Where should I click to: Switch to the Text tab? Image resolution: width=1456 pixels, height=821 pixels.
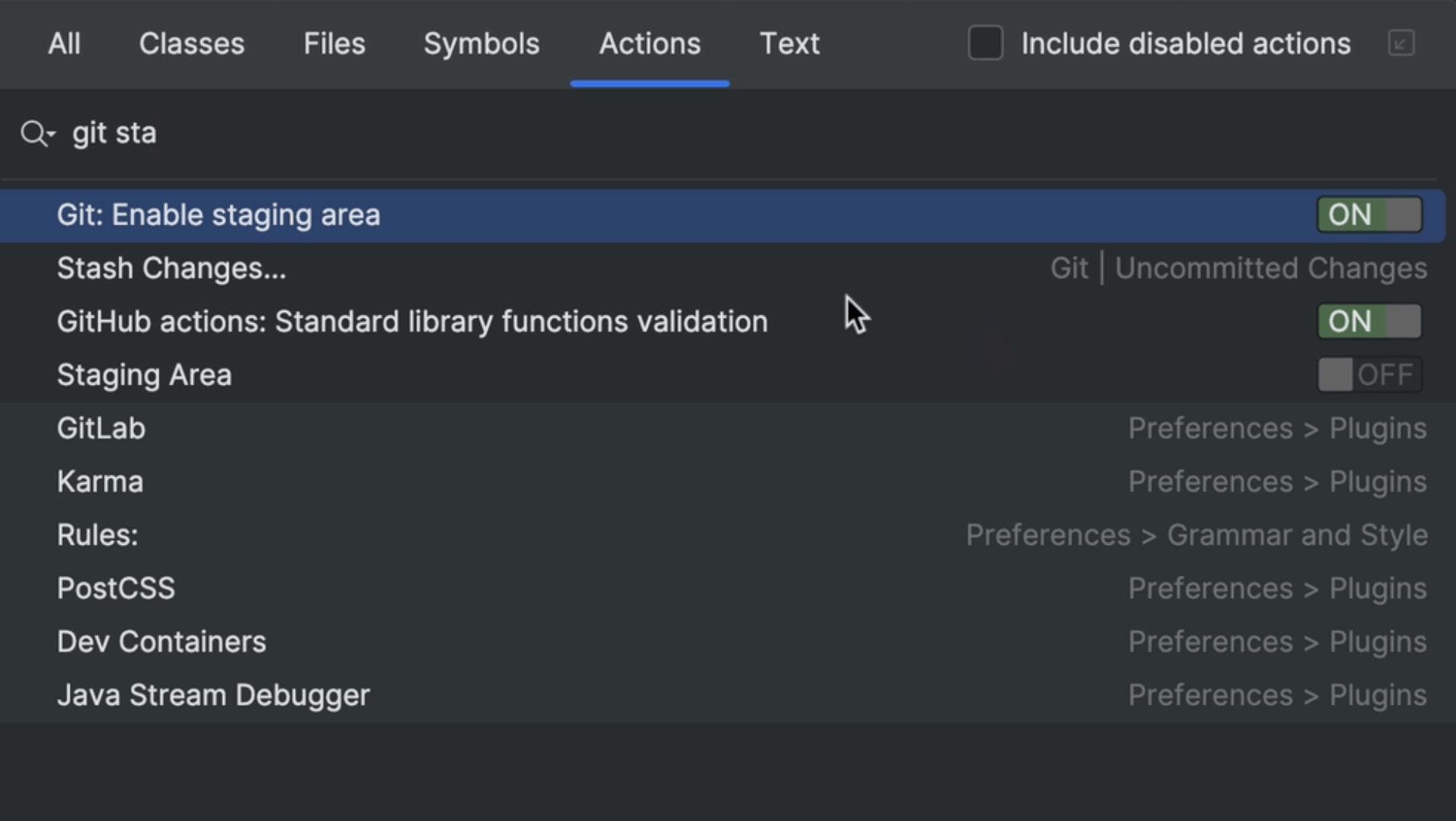[x=789, y=44]
